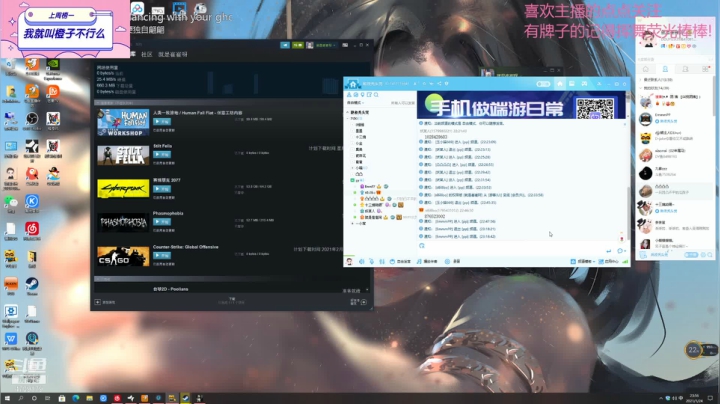
Task: Open the template dropdown in YY bottom bar
Action: point(583,261)
